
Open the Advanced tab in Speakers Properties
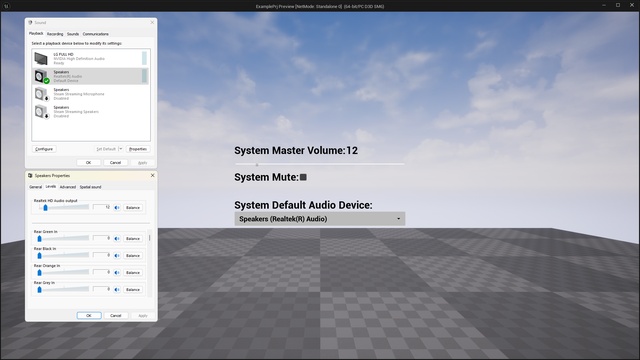pyautogui.click(x=68, y=187)
